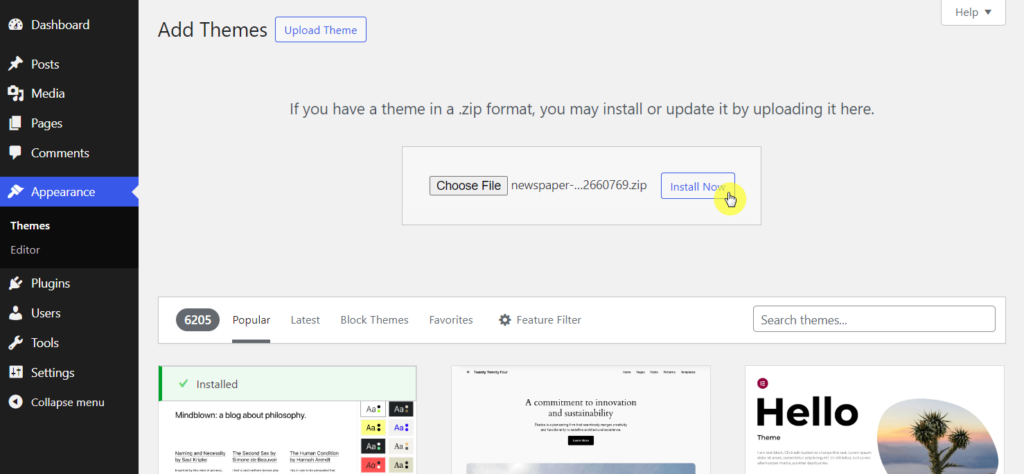Screen dimensions: 1024x474
Task: Click Collapse menu label
Action: tap(67, 402)
